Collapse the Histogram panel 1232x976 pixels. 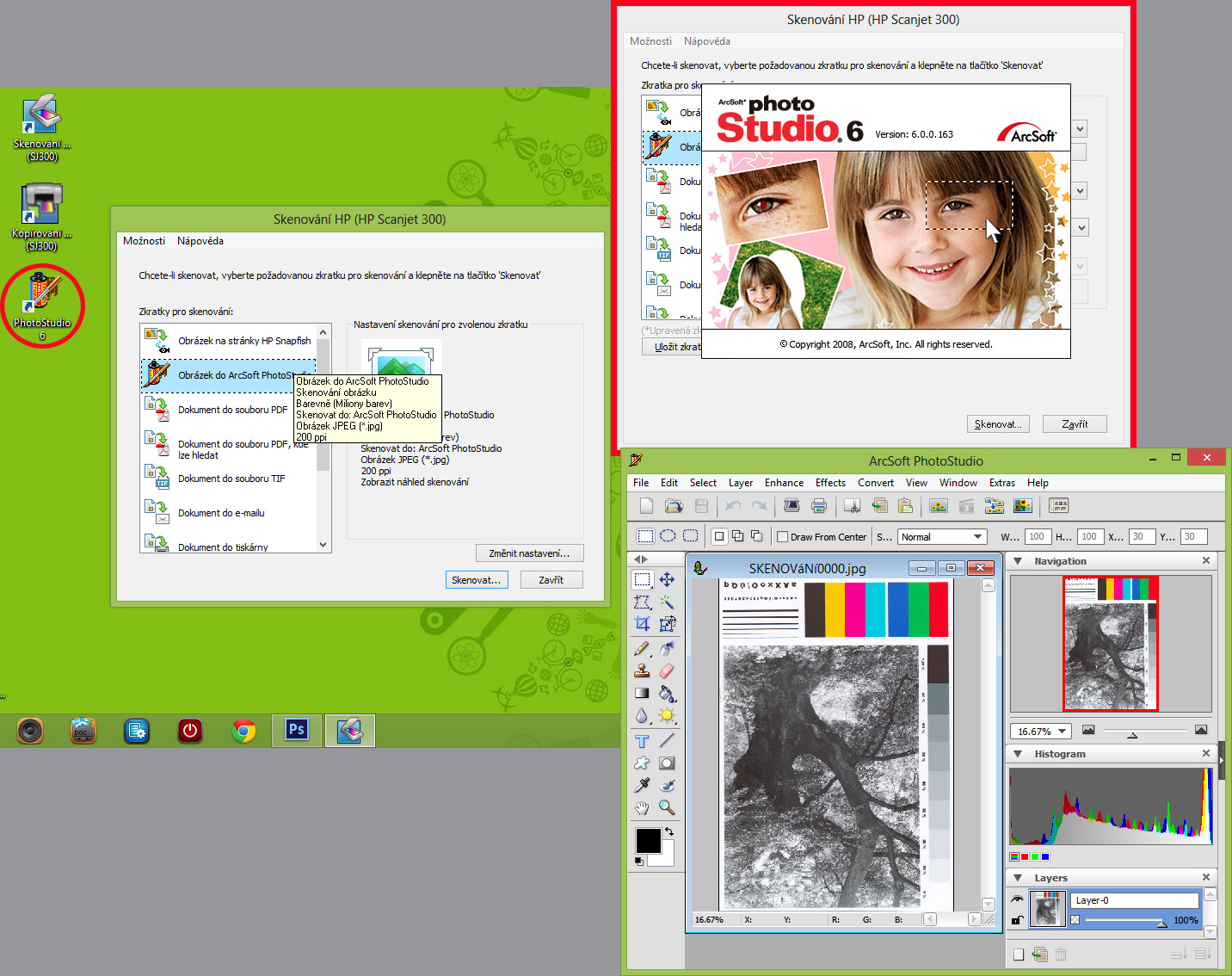(1018, 754)
